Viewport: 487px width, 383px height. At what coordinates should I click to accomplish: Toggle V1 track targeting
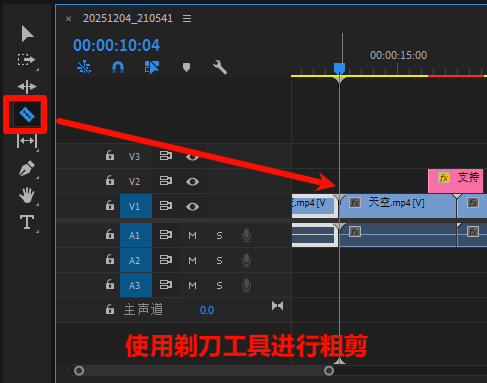click(x=136, y=206)
